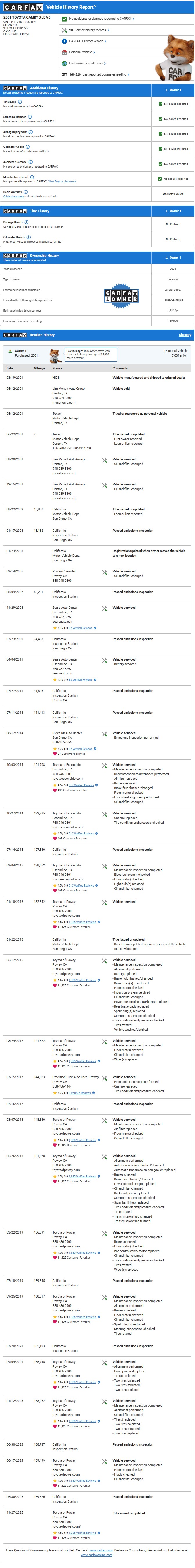195x1568 pixels.
Task: Click the No Recalls Reported checkmark
Action: coord(160,179)
